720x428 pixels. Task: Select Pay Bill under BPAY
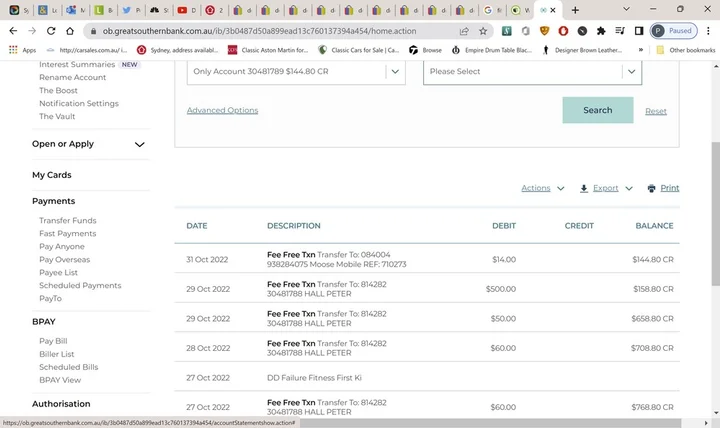pos(53,341)
